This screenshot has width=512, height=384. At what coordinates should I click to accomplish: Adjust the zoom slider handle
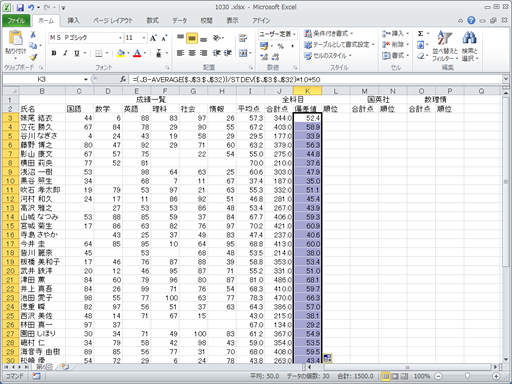click(x=467, y=376)
